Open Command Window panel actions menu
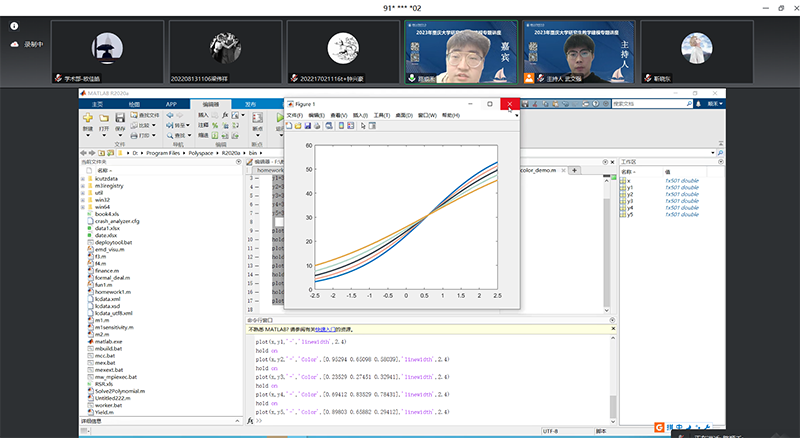This screenshot has height=438, width=800. pos(612,320)
